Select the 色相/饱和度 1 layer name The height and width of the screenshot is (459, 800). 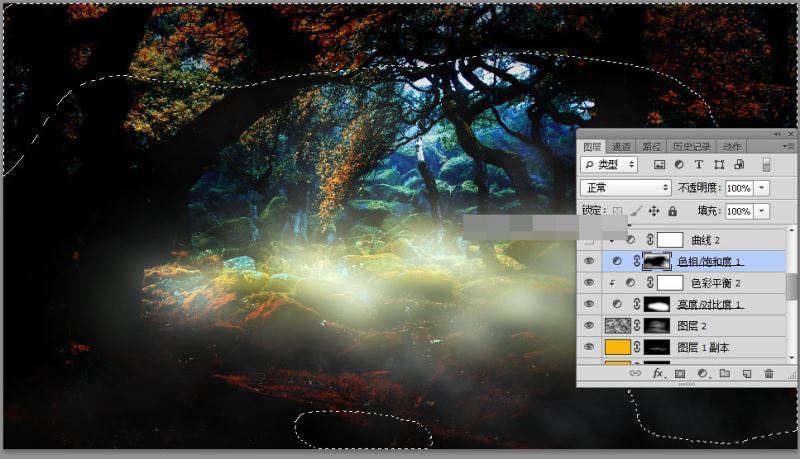[x=710, y=262]
